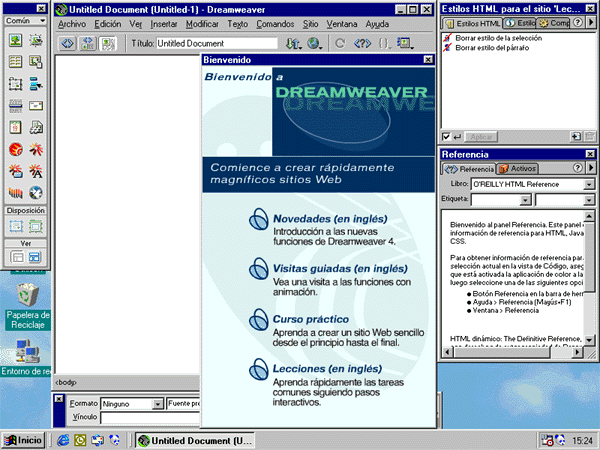Insert a Flash movie object
600x450 pixels.
[36, 149]
